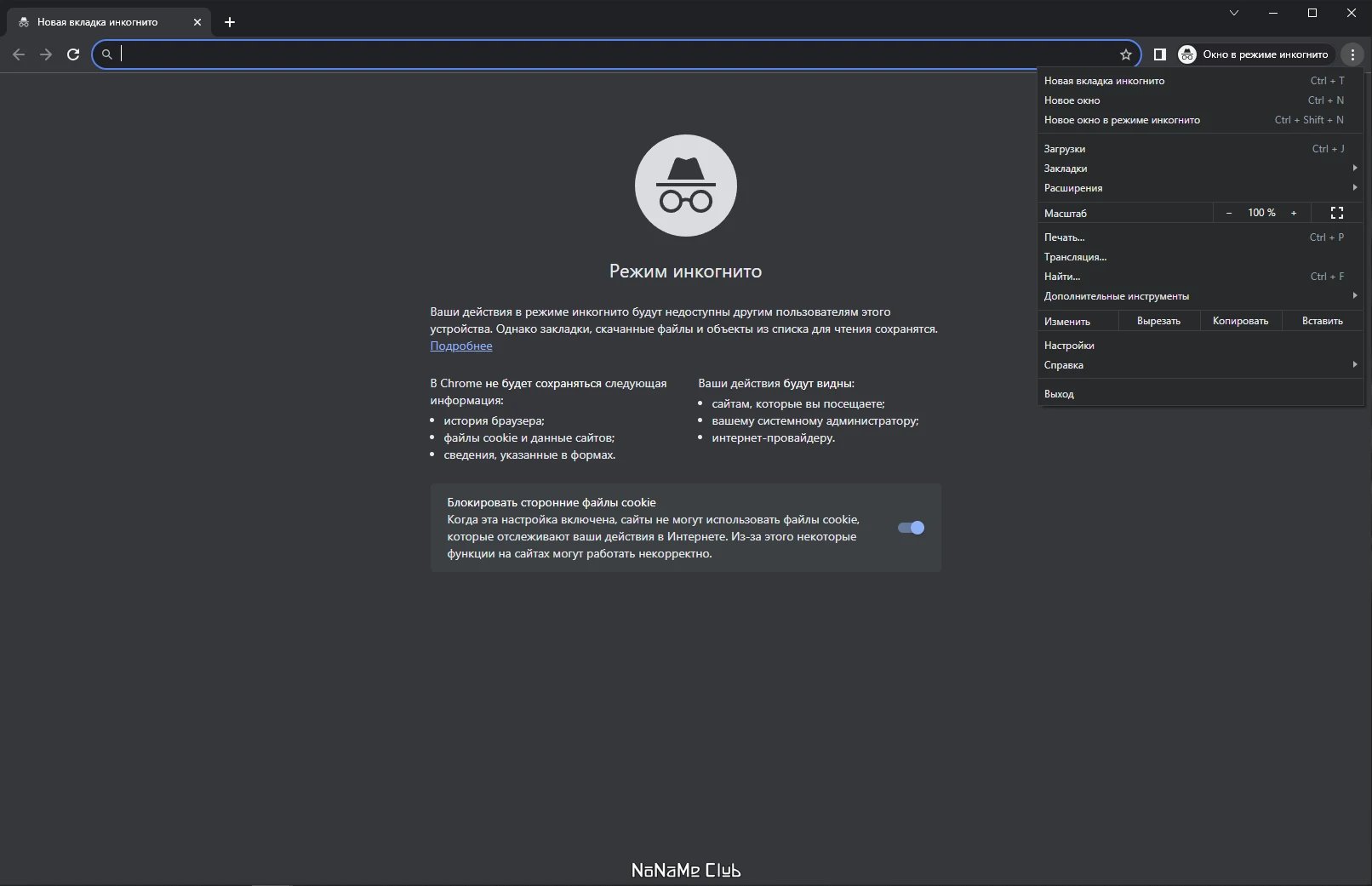Click the back navigation arrow

(x=19, y=54)
